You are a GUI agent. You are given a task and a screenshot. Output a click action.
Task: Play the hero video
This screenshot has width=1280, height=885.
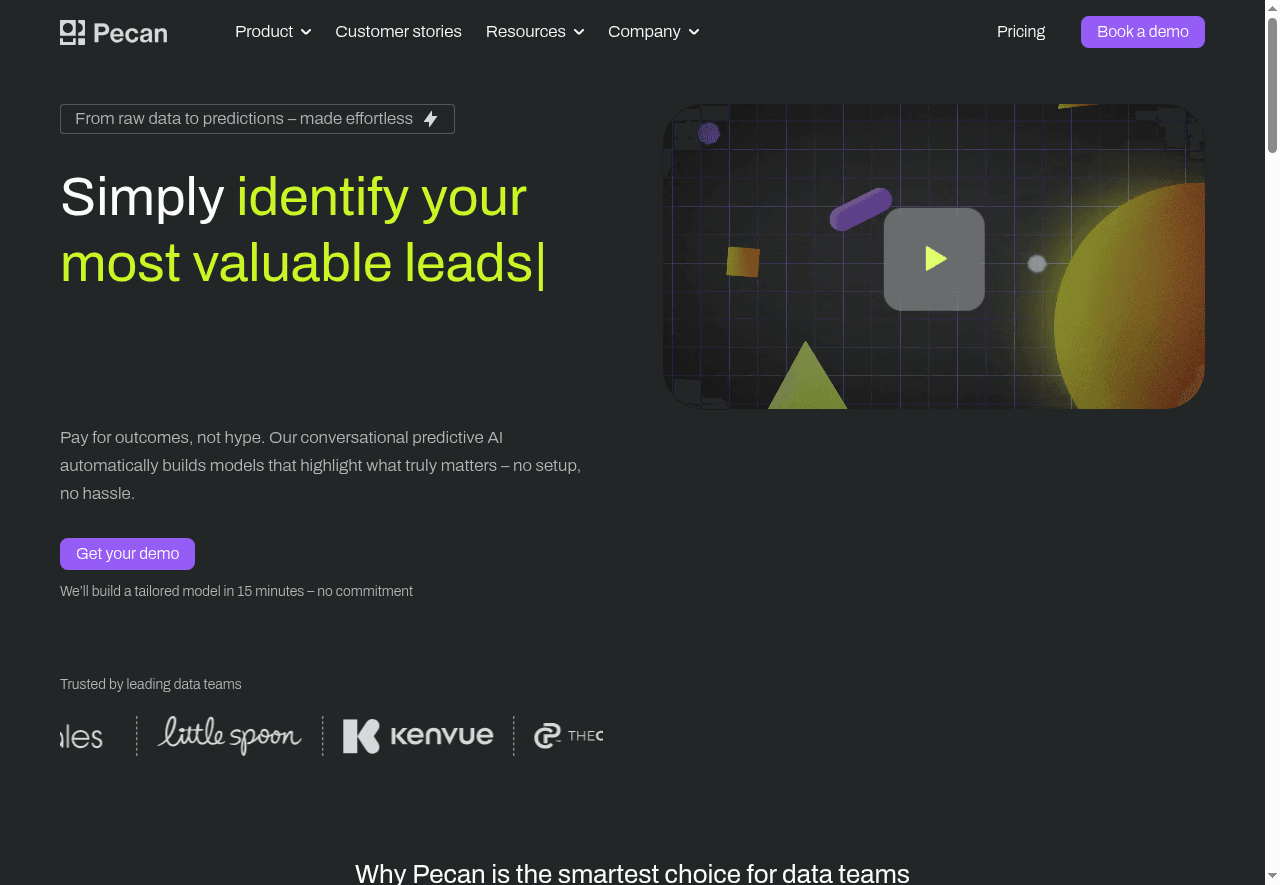[934, 259]
